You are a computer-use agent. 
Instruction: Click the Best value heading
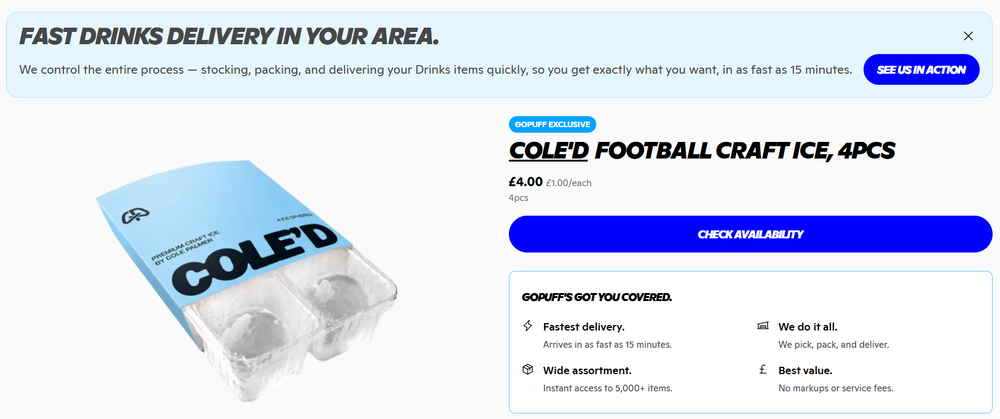805,371
